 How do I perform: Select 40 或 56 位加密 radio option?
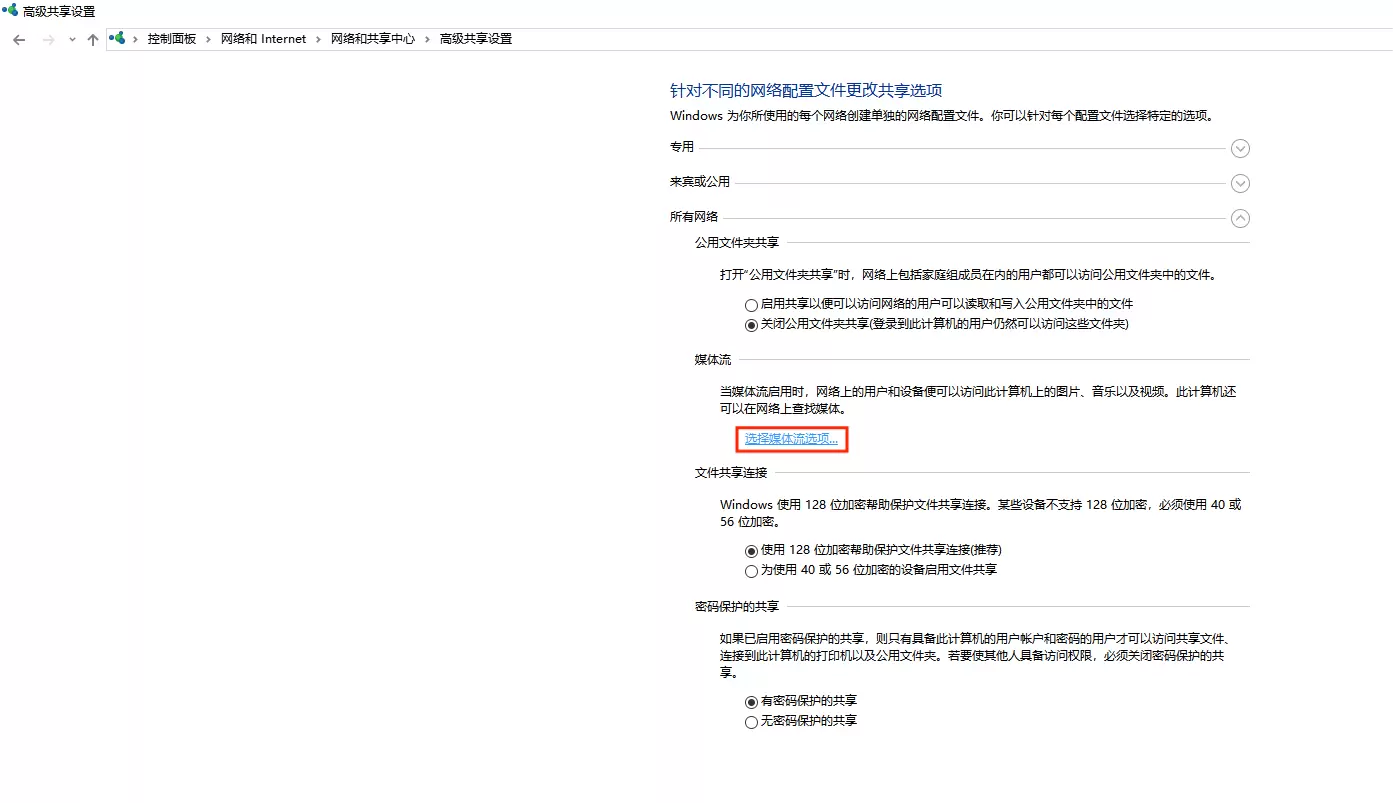tap(751, 571)
